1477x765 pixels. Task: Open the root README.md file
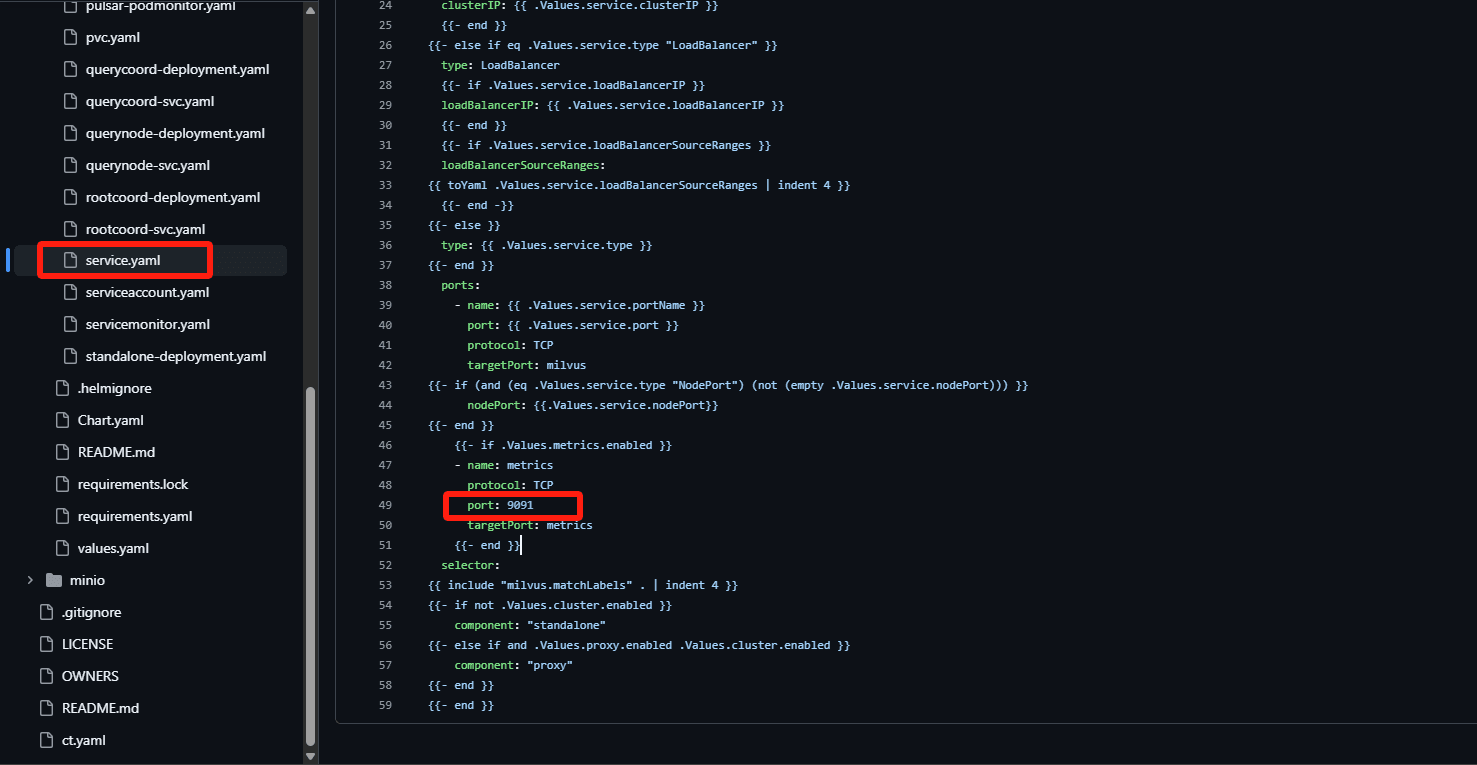(100, 708)
